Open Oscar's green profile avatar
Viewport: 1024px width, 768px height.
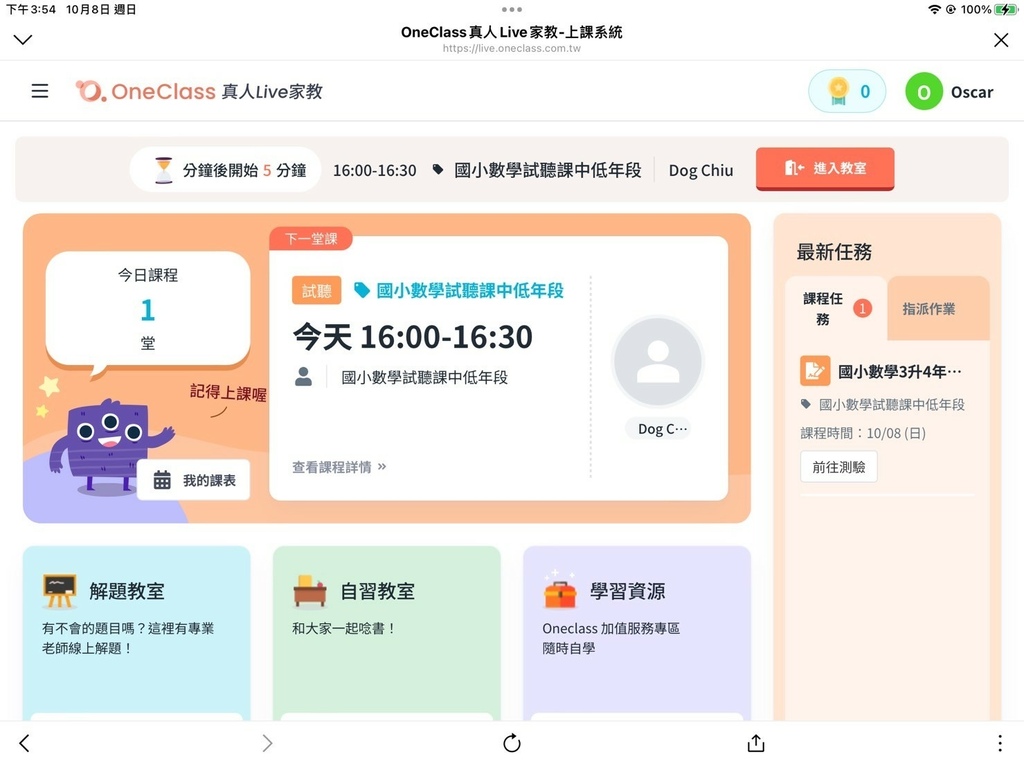pos(923,91)
